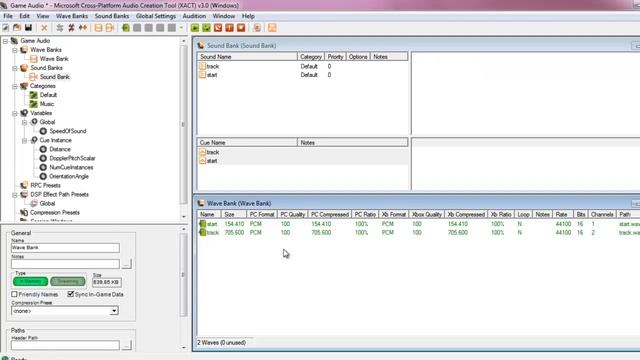Enable the Friendly Names checkbox

(14, 294)
